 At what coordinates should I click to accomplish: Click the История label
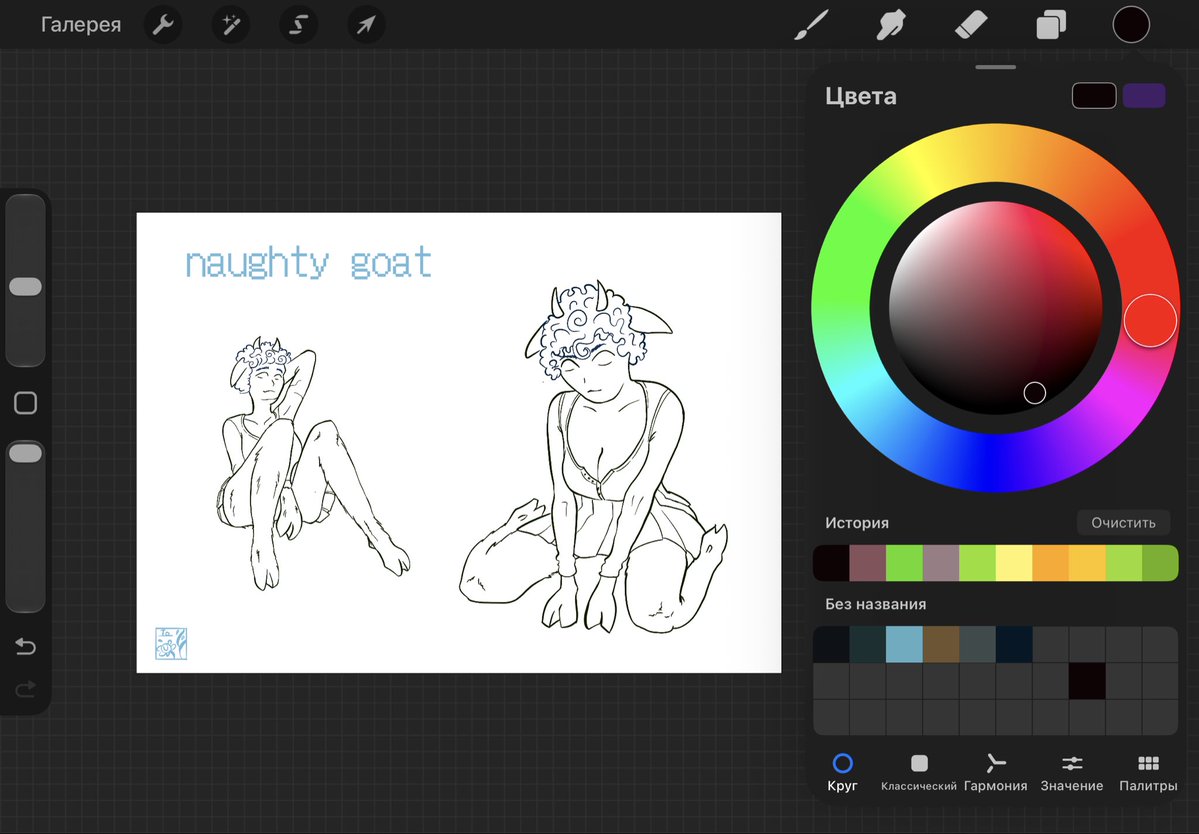856,523
